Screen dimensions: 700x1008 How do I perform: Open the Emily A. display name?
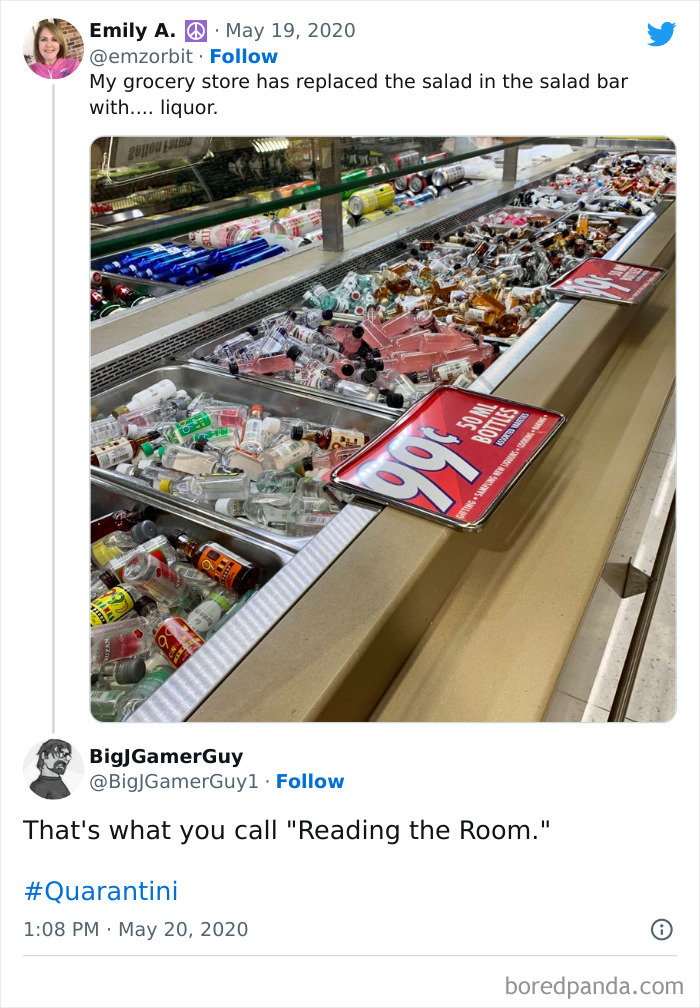[x=132, y=30]
